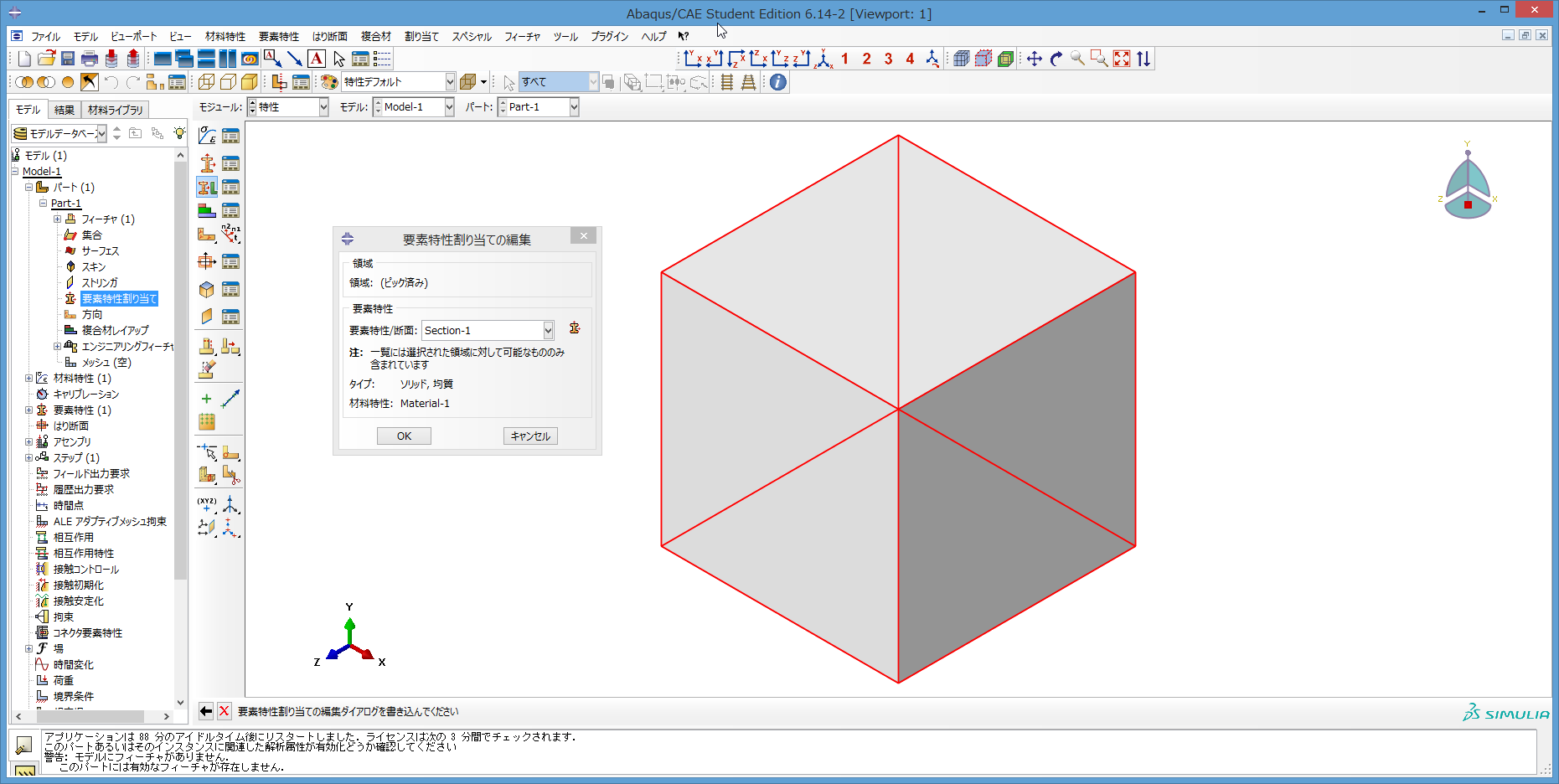The height and width of the screenshot is (784, 1559).
Task: Select the Assign Section tool
Action: click(207, 187)
